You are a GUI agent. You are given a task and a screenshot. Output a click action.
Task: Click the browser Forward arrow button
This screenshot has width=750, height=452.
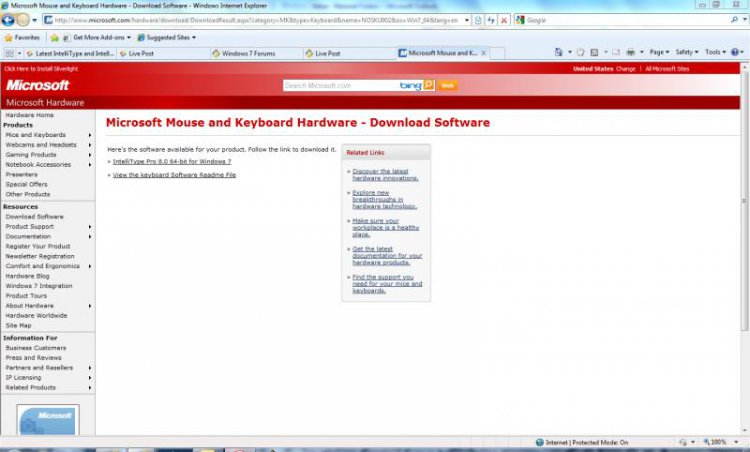(x=23, y=20)
